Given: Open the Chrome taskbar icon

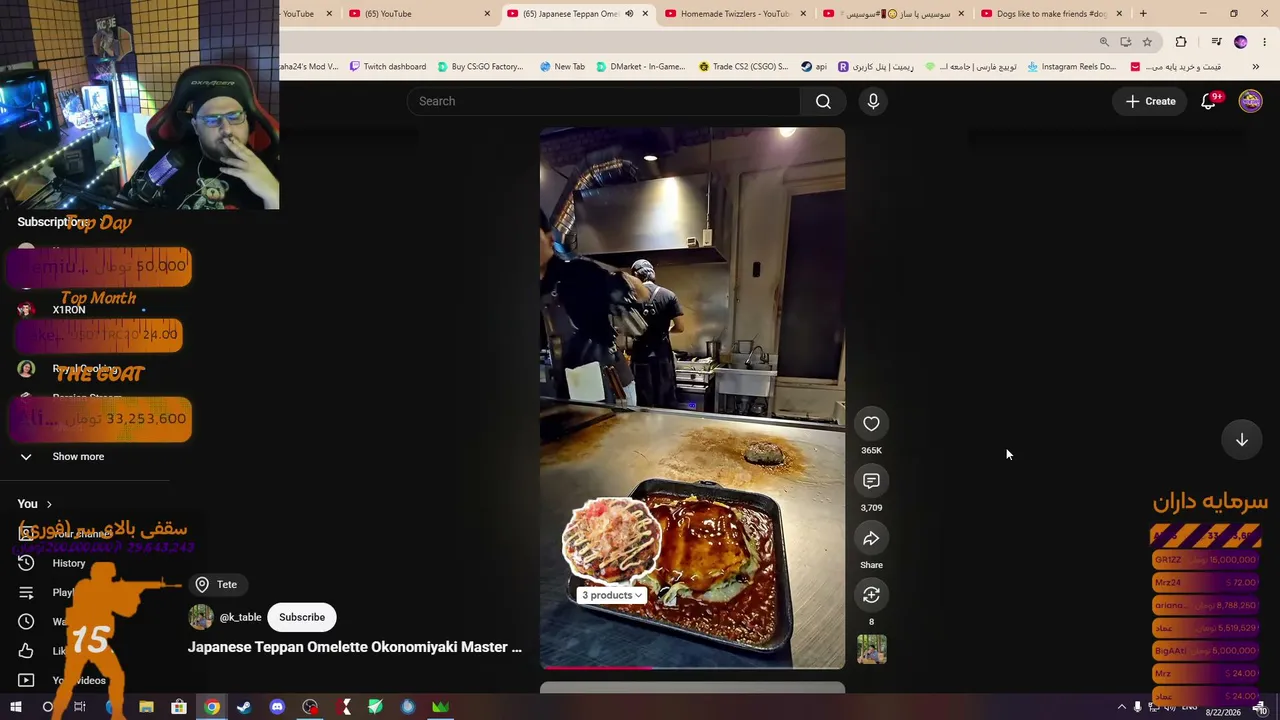Looking at the screenshot, I should pos(212,707).
